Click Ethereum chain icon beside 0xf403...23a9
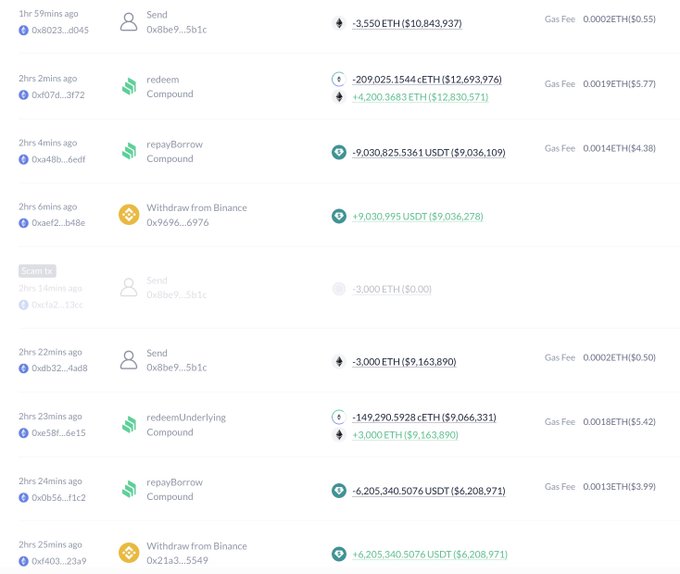 (x=23, y=561)
